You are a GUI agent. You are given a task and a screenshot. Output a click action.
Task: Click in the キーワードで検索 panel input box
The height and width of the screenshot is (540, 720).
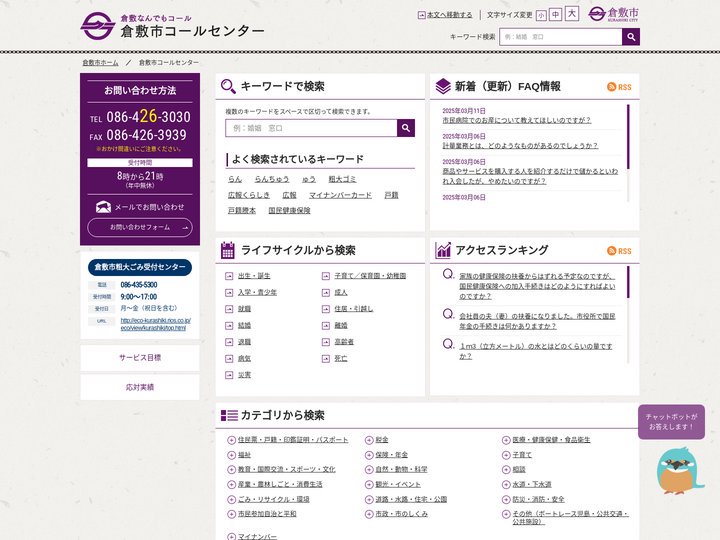[x=311, y=128]
